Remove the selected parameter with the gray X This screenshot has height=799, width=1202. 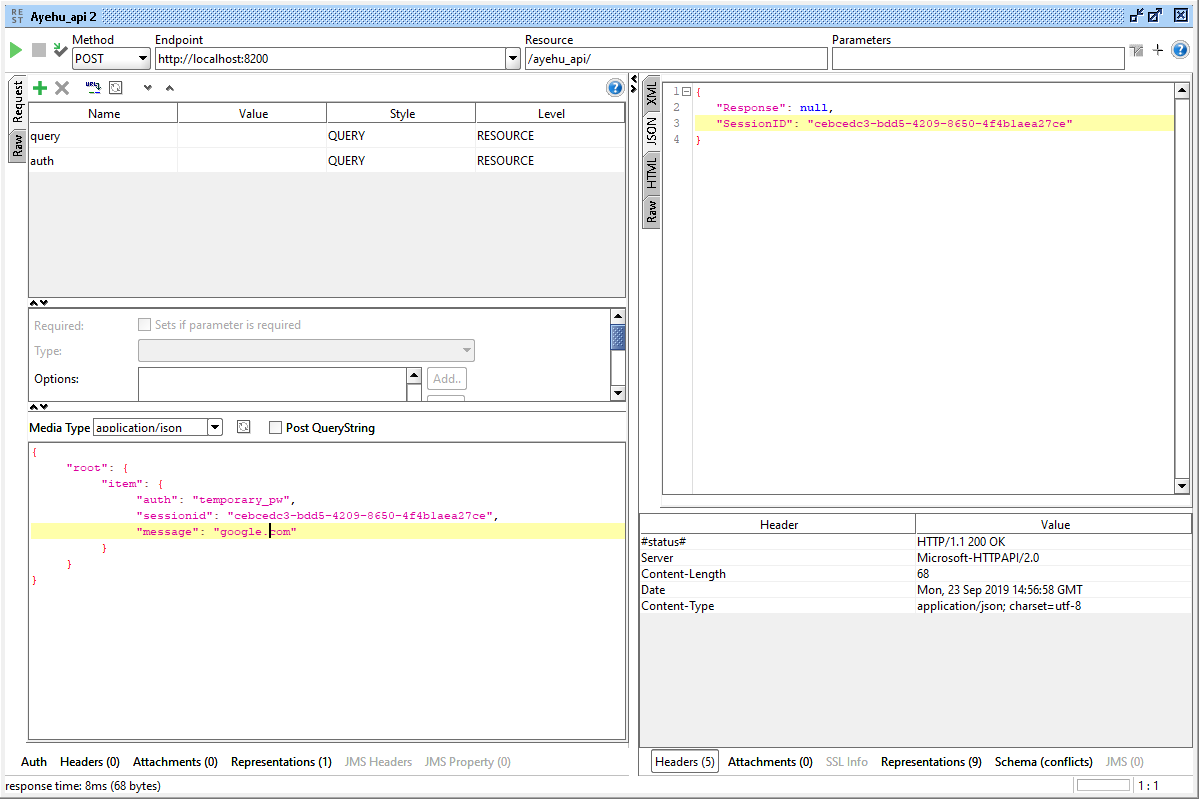coord(62,88)
